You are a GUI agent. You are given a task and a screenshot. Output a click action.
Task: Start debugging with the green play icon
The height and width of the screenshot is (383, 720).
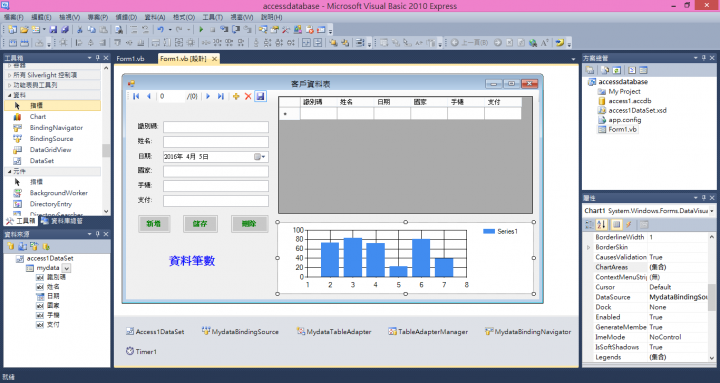click(x=201, y=30)
